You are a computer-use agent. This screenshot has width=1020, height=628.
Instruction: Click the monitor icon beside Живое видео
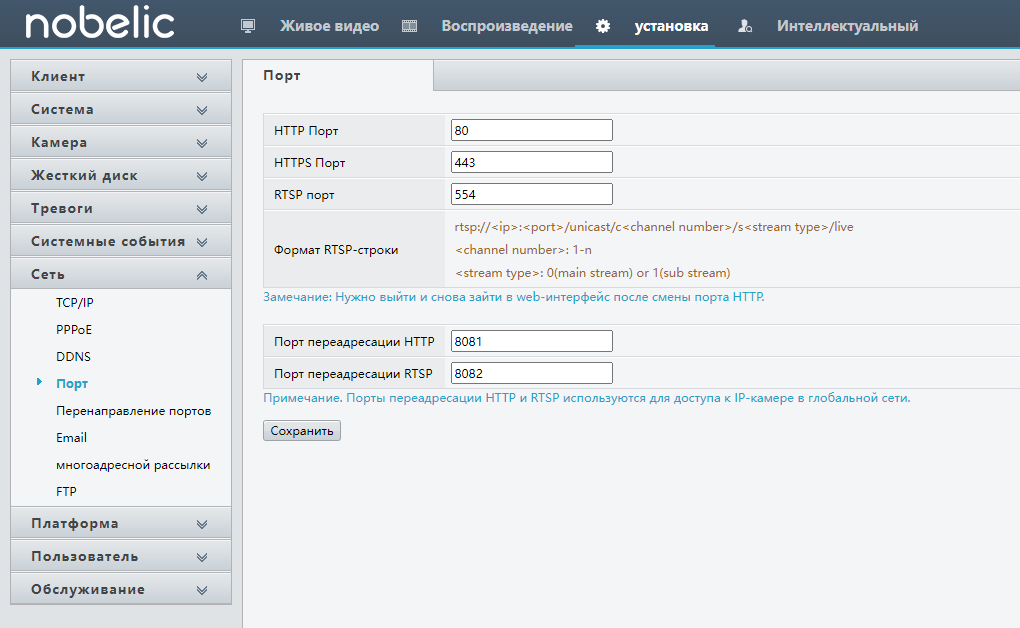(x=248, y=26)
